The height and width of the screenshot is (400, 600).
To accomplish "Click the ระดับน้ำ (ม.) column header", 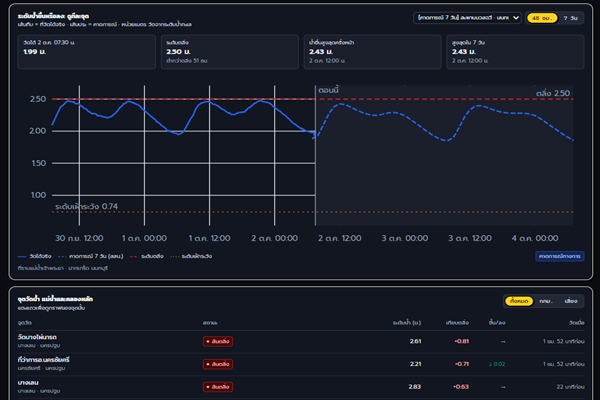I will (x=407, y=323).
